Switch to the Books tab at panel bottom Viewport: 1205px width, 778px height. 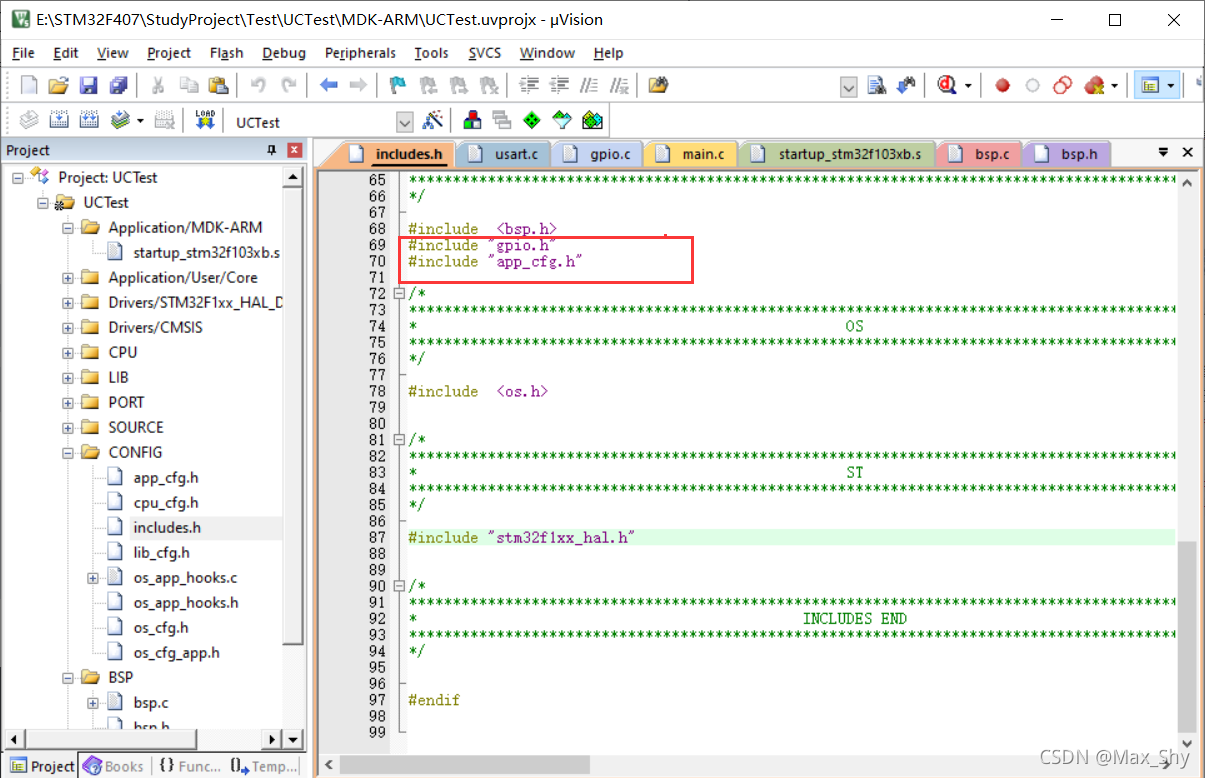(x=114, y=766)
